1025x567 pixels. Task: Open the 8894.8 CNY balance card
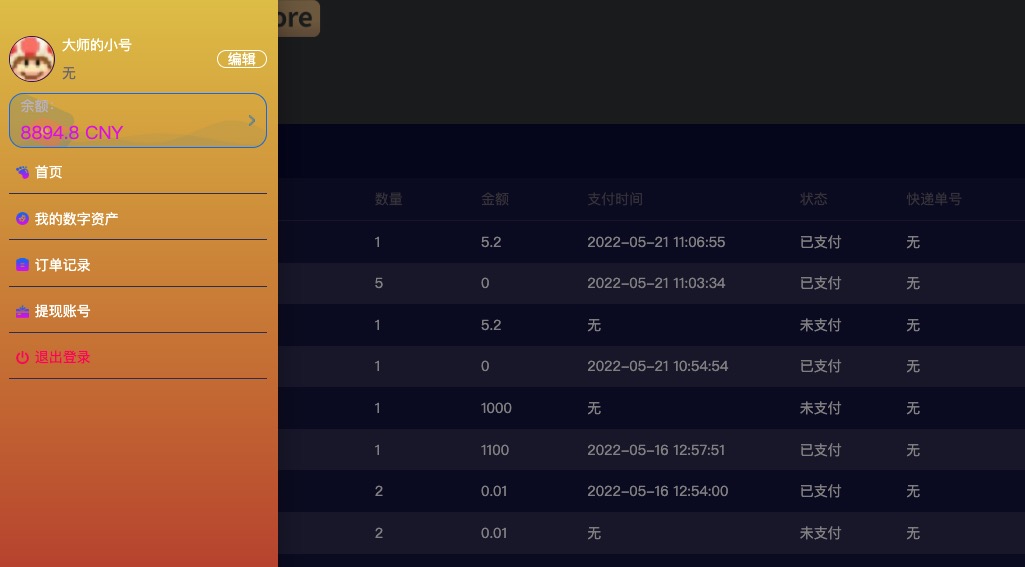pos(138,120)
